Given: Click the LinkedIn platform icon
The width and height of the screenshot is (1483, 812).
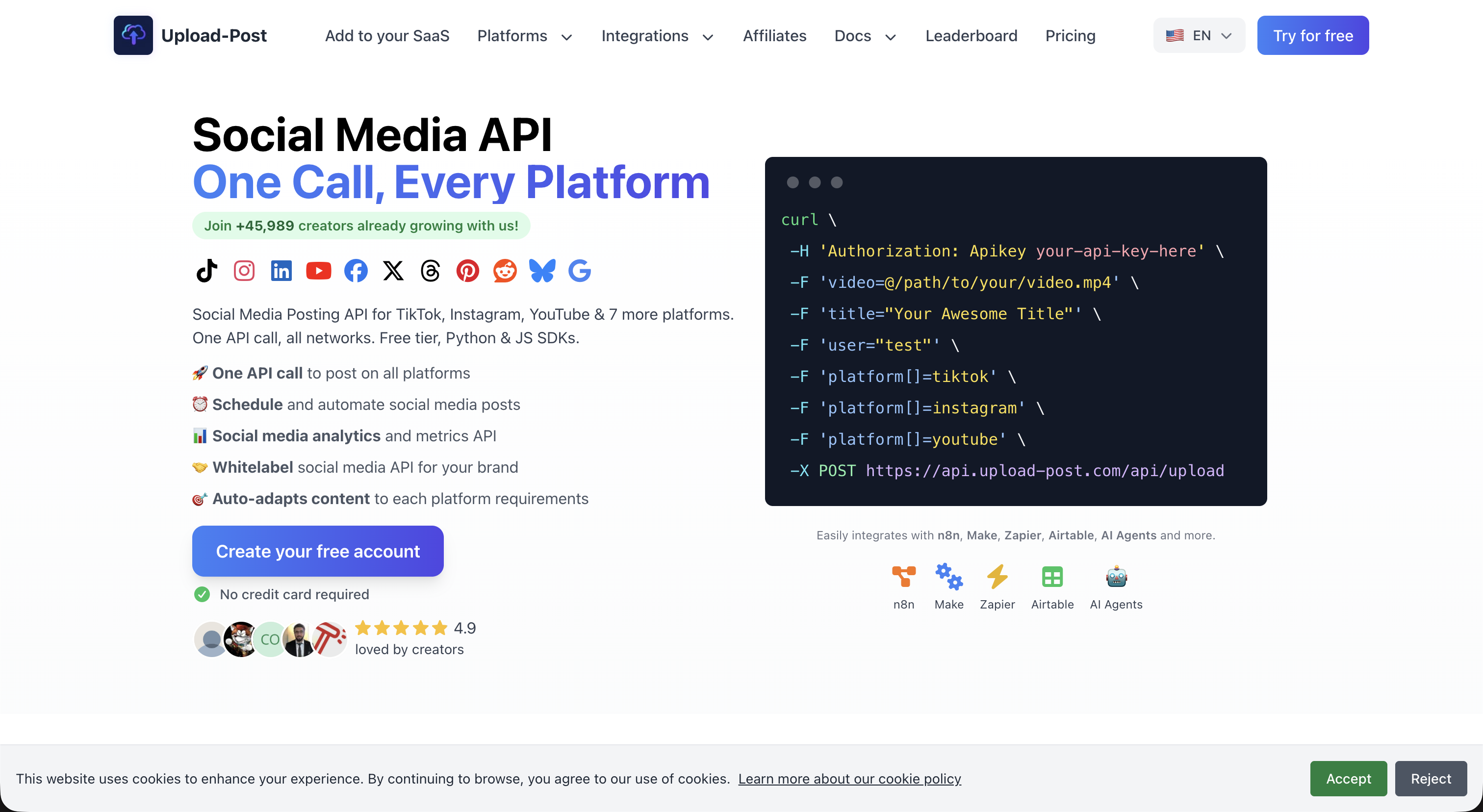Looking at the screenshot, I should (x=281, y=271).
